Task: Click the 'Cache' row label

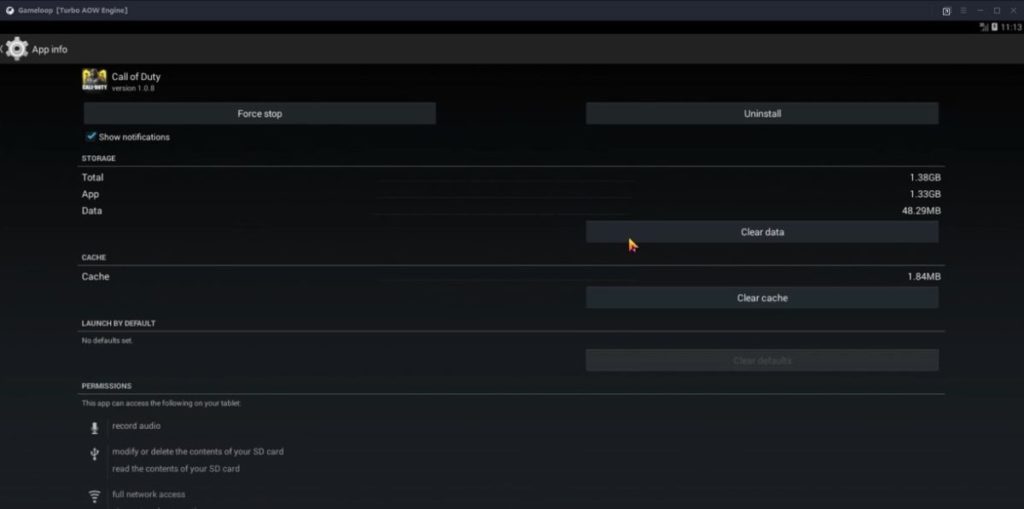Action: point(95,277)
